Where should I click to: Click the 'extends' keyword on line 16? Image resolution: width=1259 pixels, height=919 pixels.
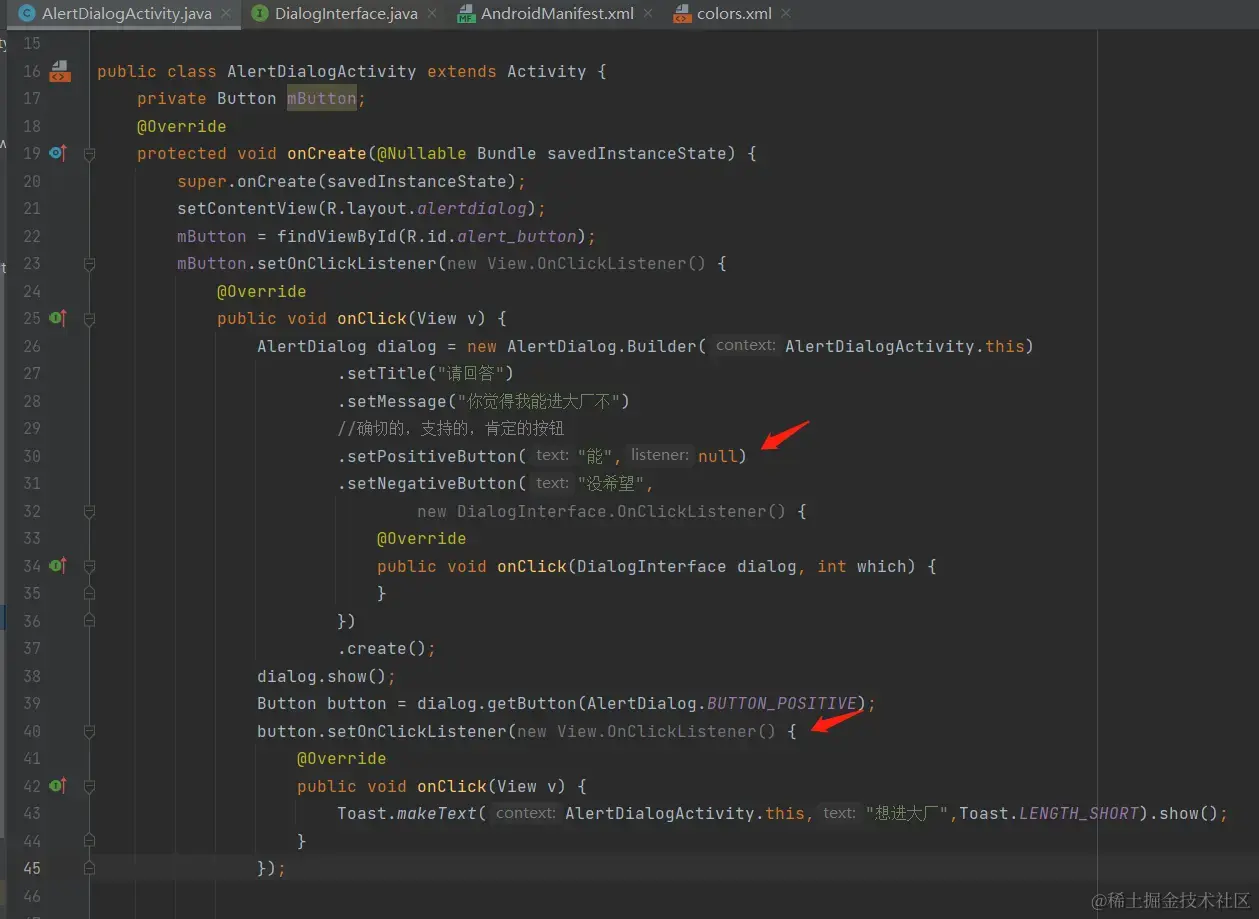tap(461, 71)
